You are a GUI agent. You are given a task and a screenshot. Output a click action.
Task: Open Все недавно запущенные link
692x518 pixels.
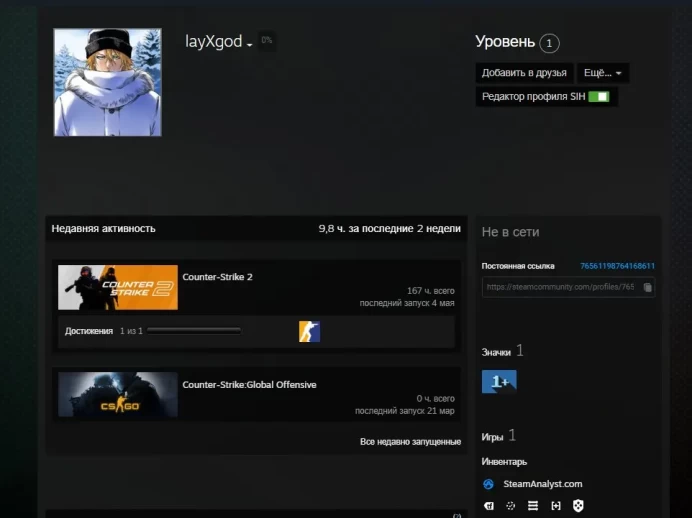click(x=410, y=442)
